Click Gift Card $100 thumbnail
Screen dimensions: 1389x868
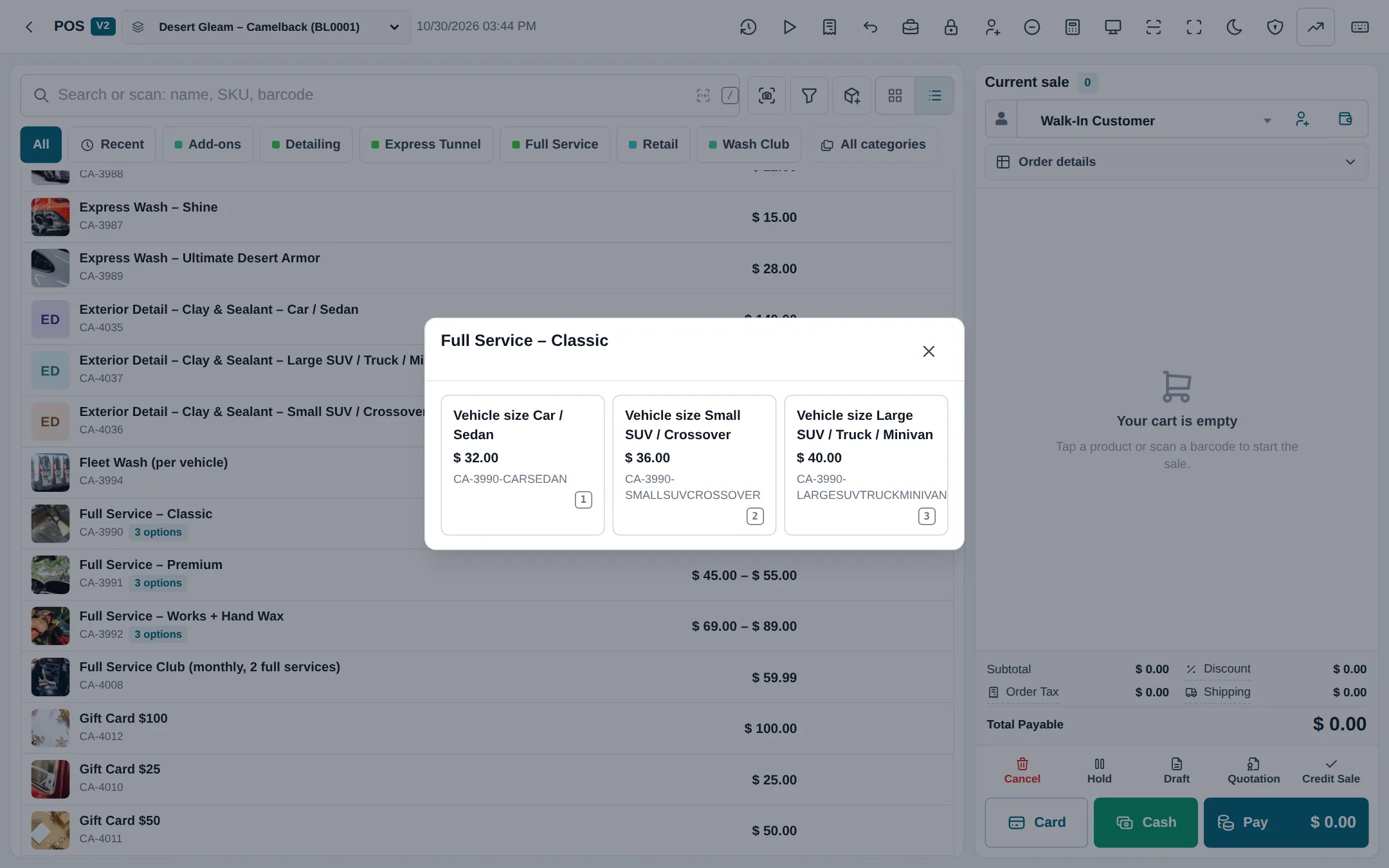click(x=50, y=728)
